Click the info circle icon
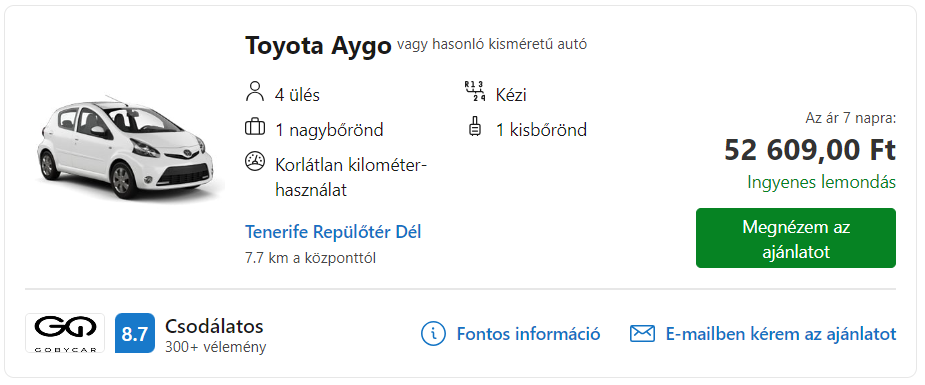Viewport: 925px width, 385px height. [x=434, y=334]
